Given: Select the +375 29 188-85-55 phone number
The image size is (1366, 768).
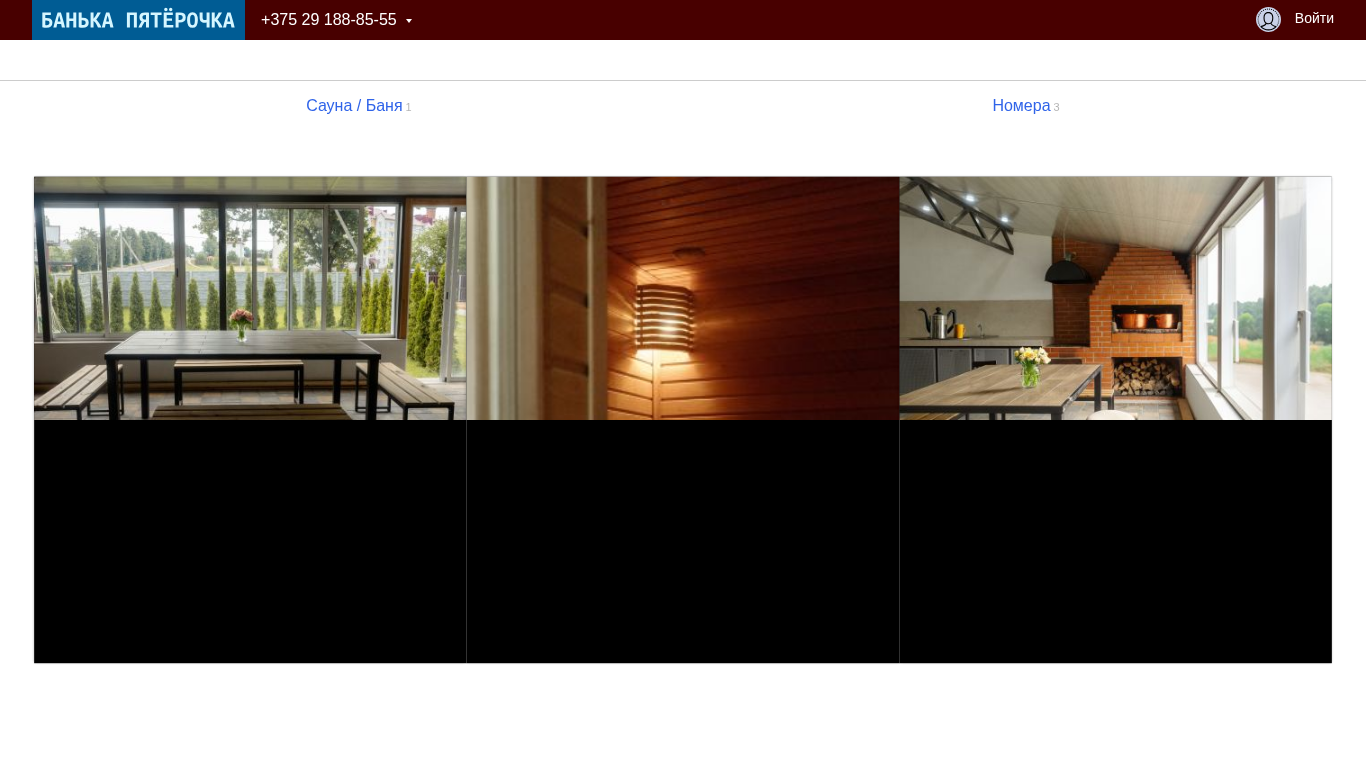Looking at the screenshot, I should coord(328,20).
